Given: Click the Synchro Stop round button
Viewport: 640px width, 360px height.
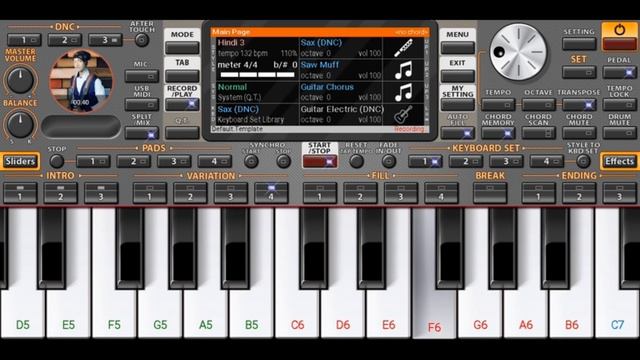Looking at the screenshot, I should point(283,161).
